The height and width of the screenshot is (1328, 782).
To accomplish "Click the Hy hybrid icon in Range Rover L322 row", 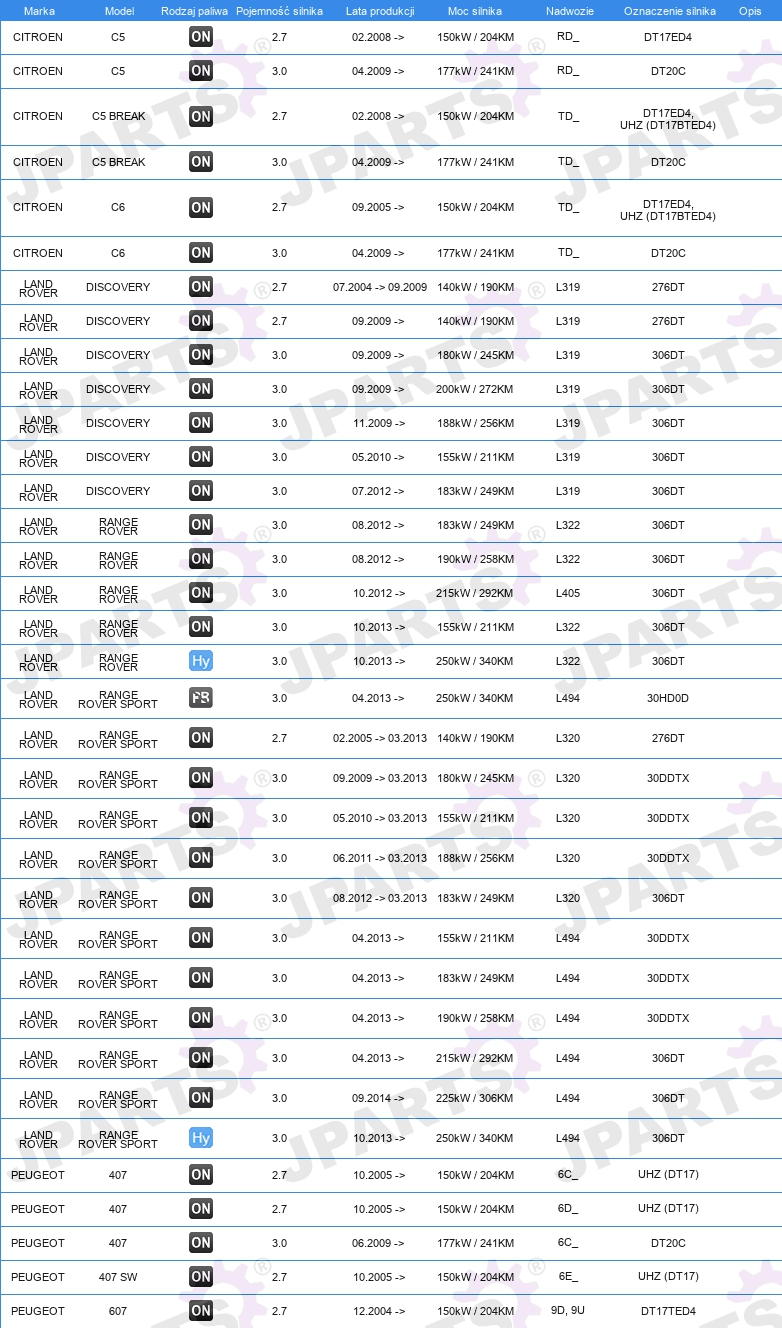I will [201, 661].
